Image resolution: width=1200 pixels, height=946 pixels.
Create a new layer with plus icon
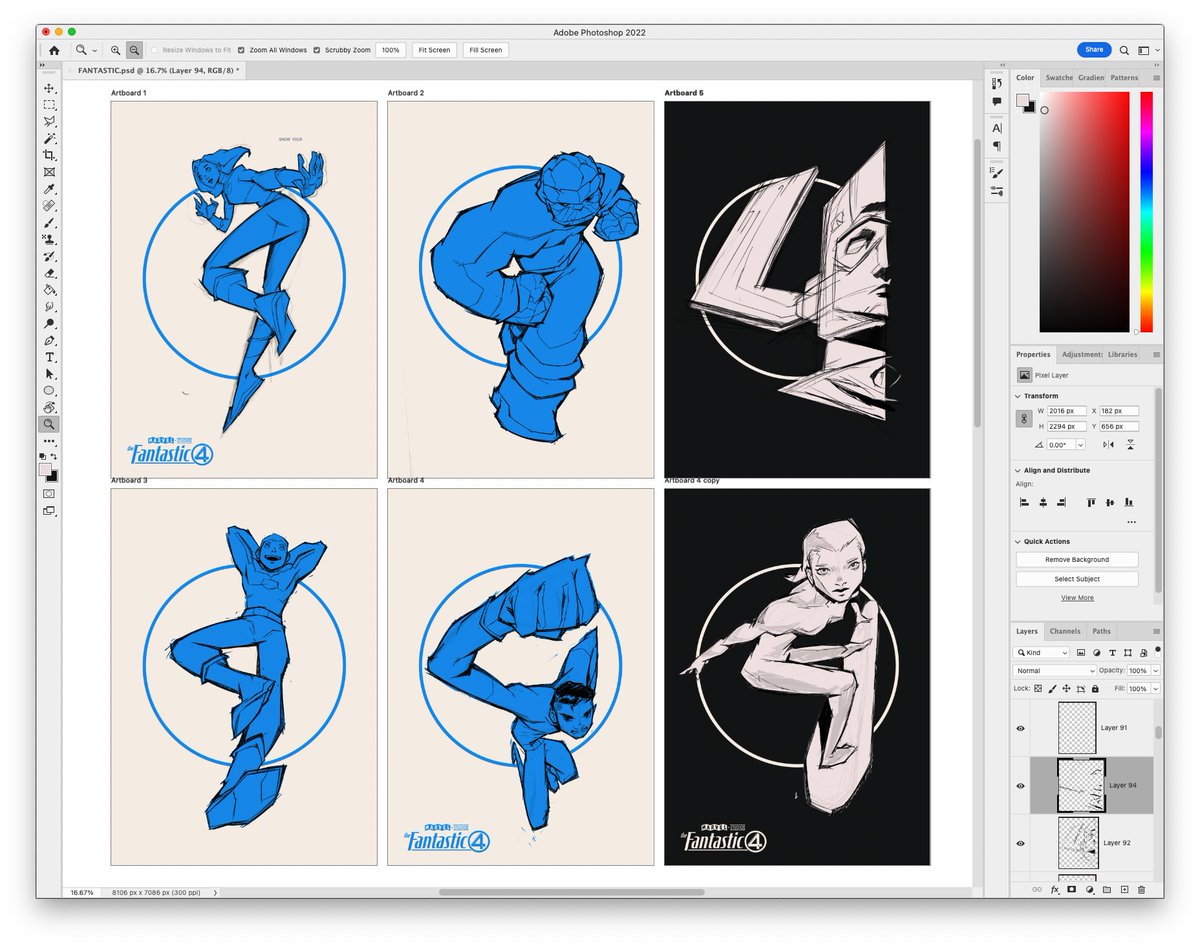coord(1124,889)
